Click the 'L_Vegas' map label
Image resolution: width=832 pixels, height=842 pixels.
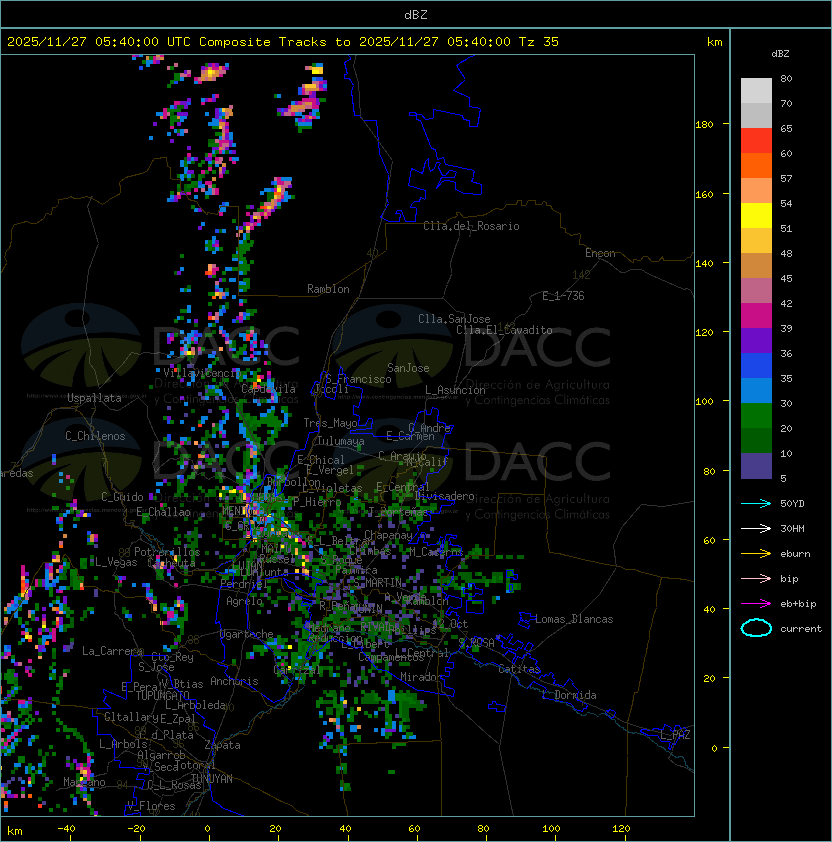click(116, 562)
